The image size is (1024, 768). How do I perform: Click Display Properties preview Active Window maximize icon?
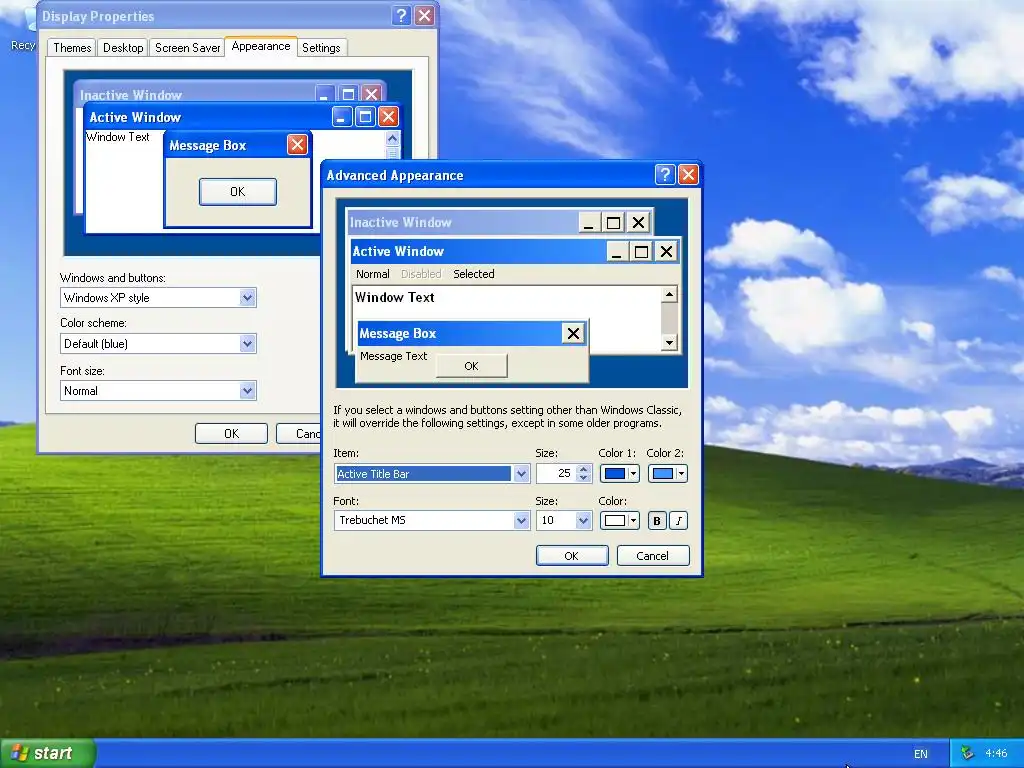point(365,117)
